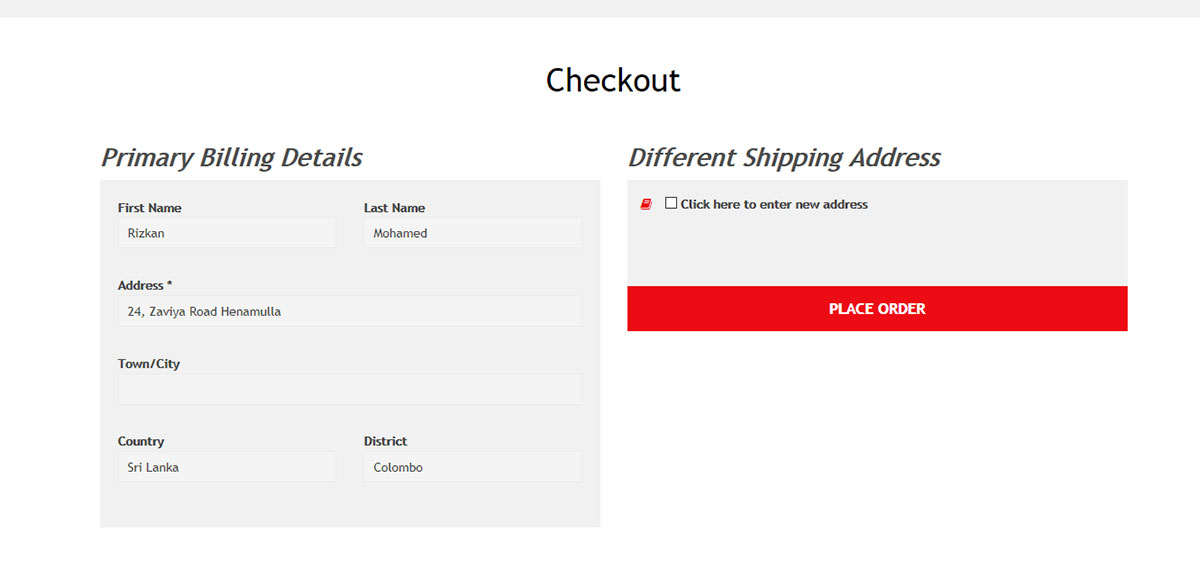
Task: Click the Address * label
Action: 145,286
